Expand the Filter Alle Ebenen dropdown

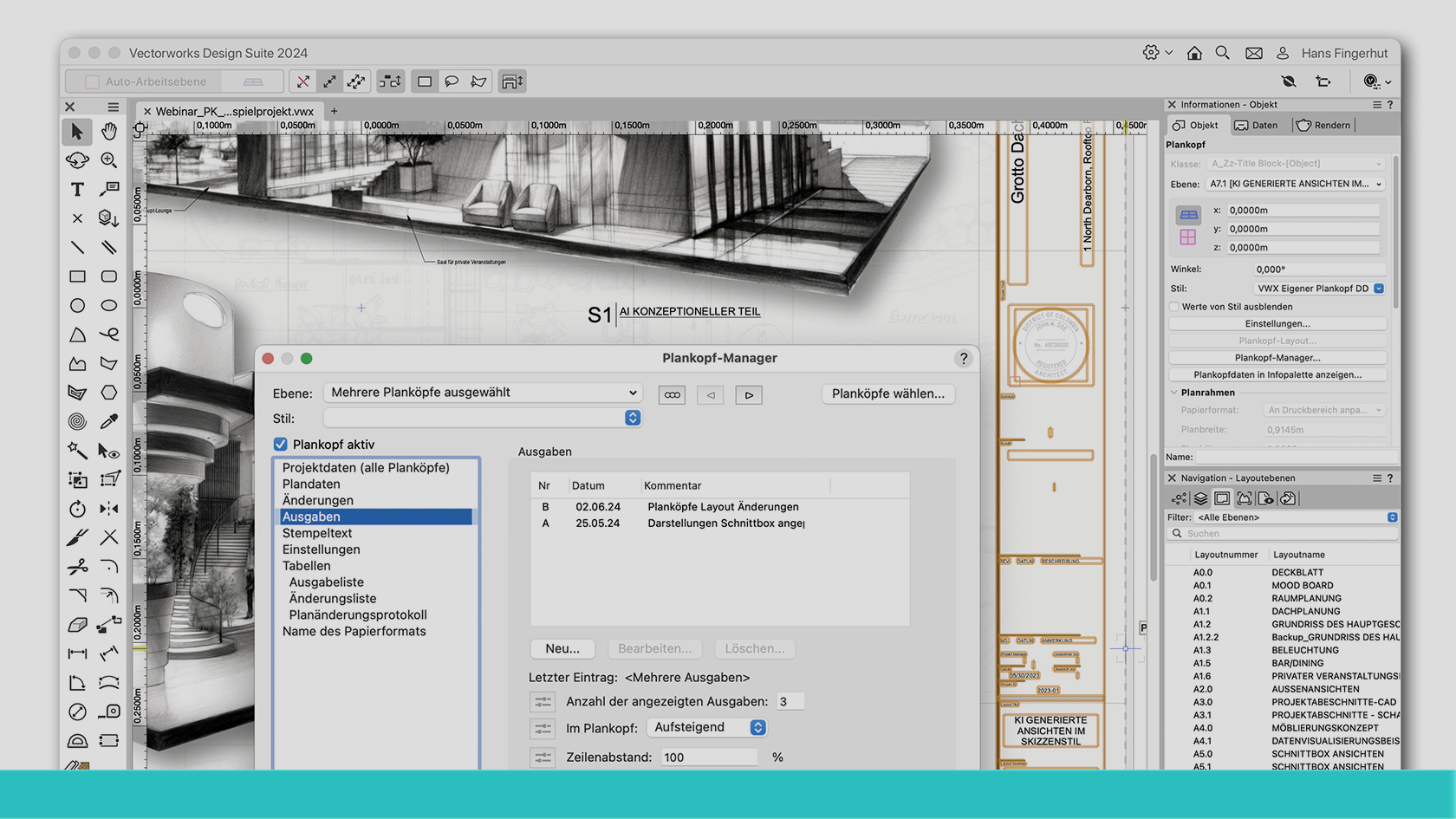tap(1297, 517)
